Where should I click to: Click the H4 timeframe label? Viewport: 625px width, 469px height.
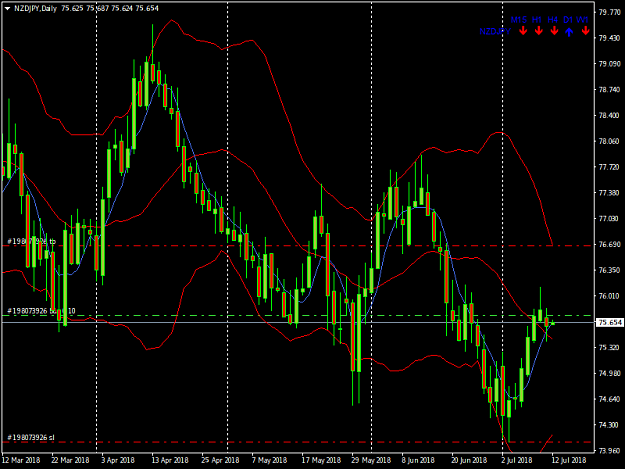552,20
